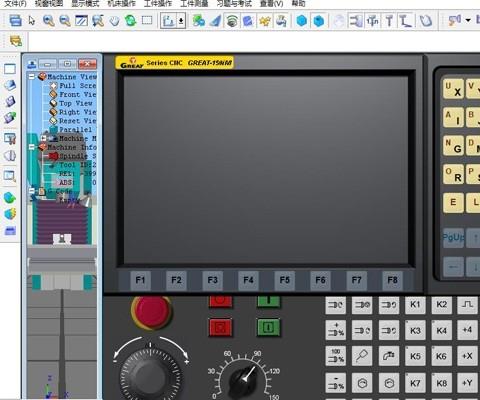Click the F4 softkey below the screen
Image resolution: width=480 pixels, height=400 pixels.
[248, 280]
